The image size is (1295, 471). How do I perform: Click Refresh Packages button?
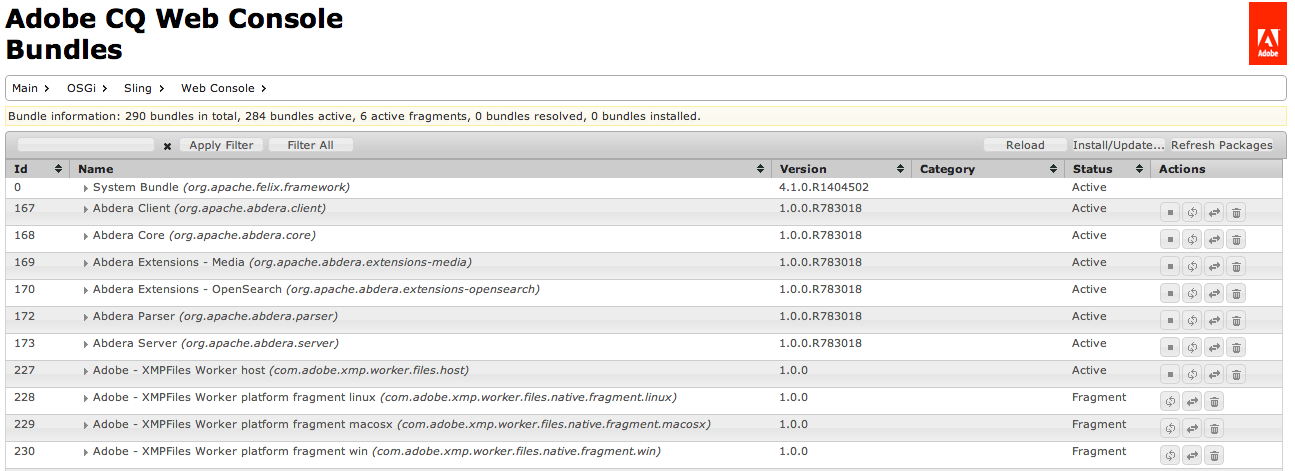[x=1222, y=145]
